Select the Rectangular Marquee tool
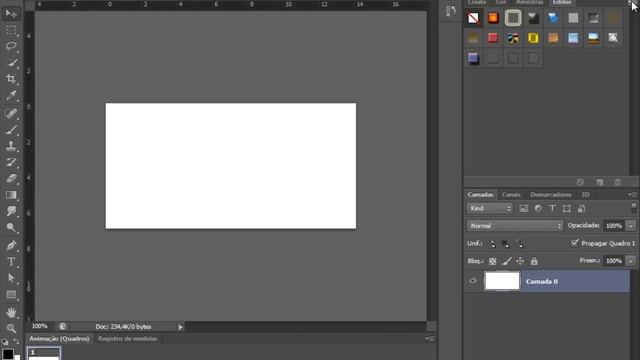The image size is (640, 360). click(x=11, y=31)
